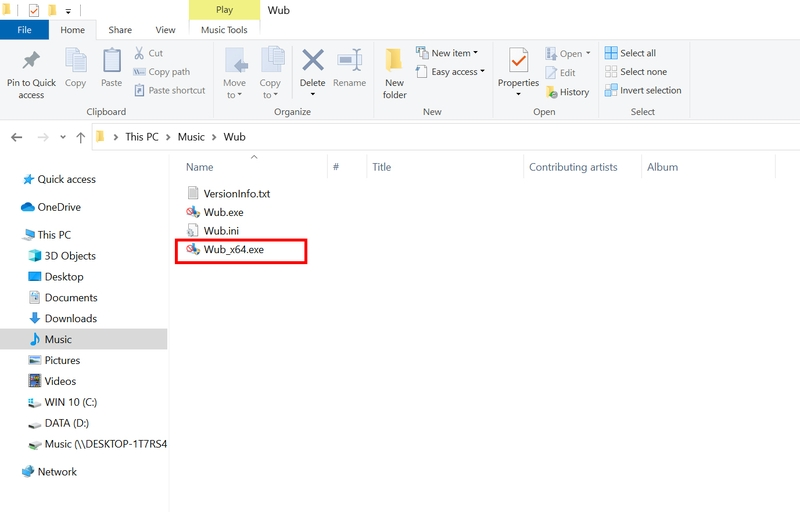Sort by the Title column header
Screen dimensions: 800x512
382,167
